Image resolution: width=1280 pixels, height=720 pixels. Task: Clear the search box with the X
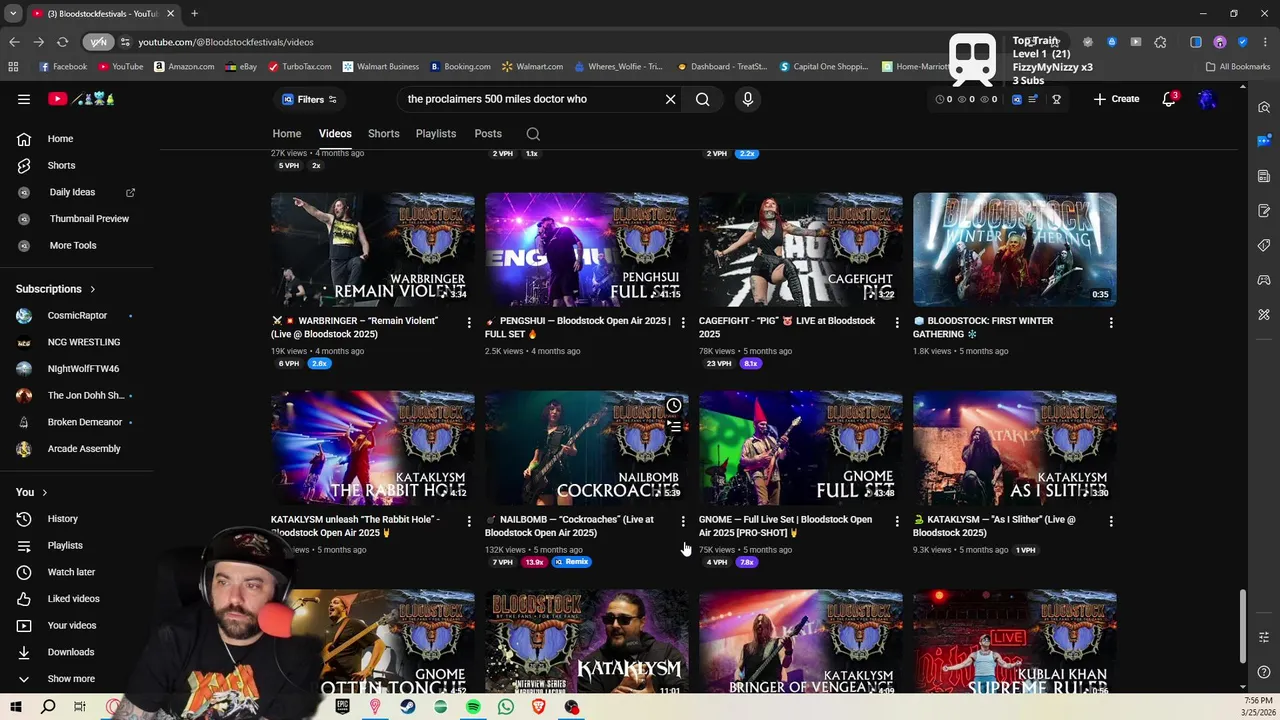[x=670, y=99]
